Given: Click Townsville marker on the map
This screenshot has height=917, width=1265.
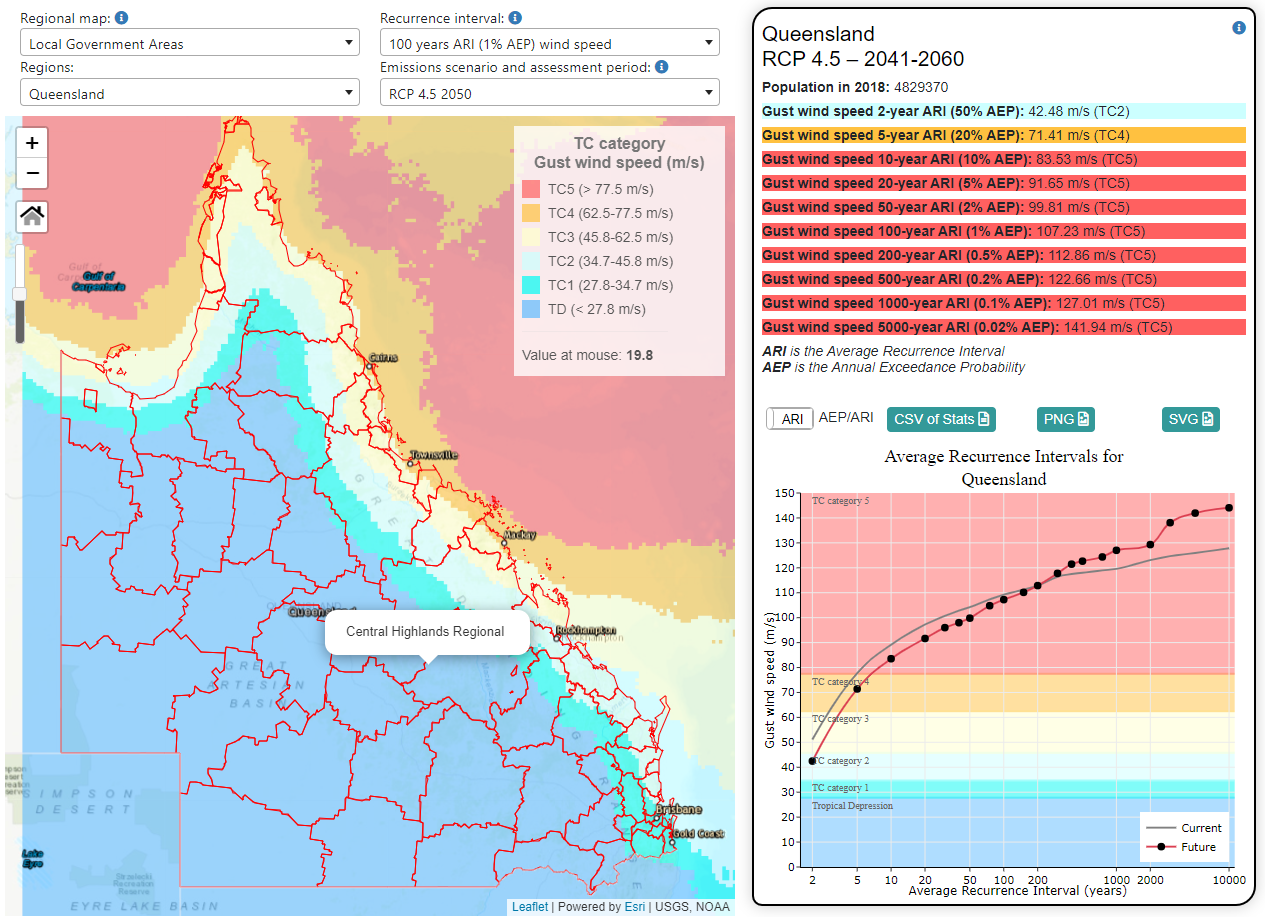Looking at the screenshot, I should 410,463.
